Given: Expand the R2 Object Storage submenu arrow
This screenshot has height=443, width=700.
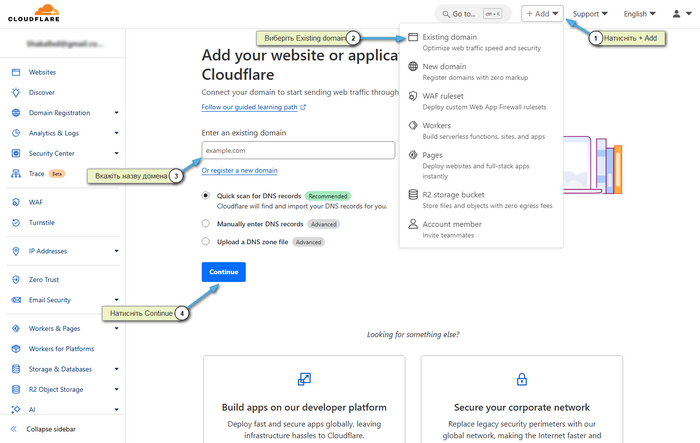Looking at the screenshot, I should [x=117, y=389].
